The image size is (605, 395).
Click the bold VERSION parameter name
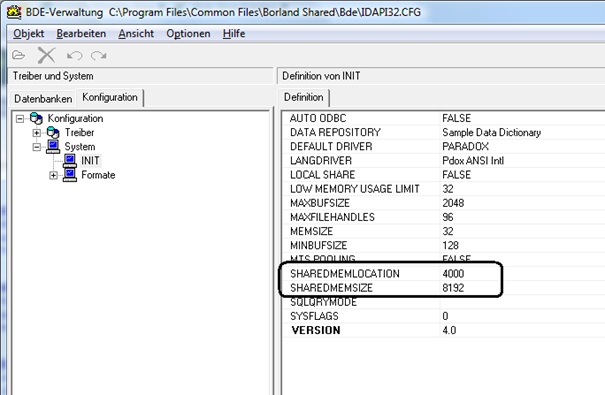[x=316, y=331]
